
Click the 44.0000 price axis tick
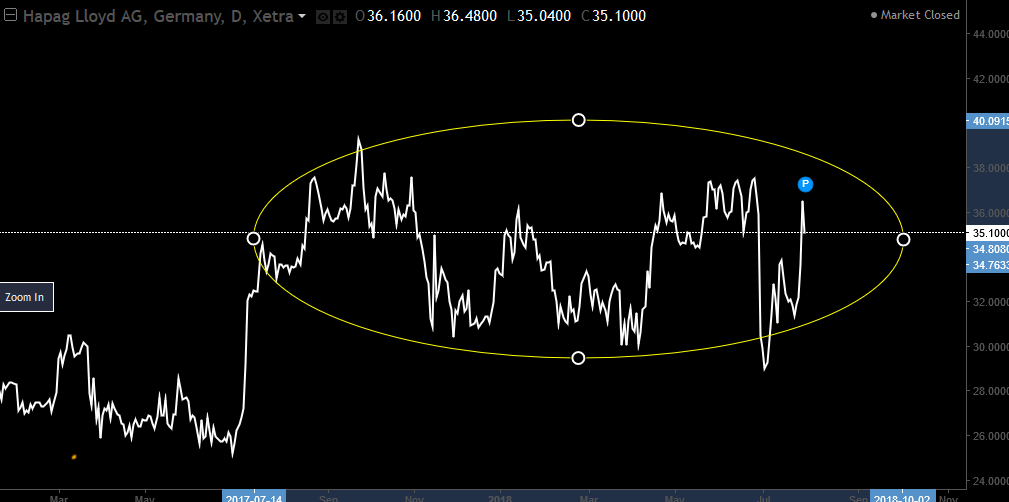click(991, 34)
